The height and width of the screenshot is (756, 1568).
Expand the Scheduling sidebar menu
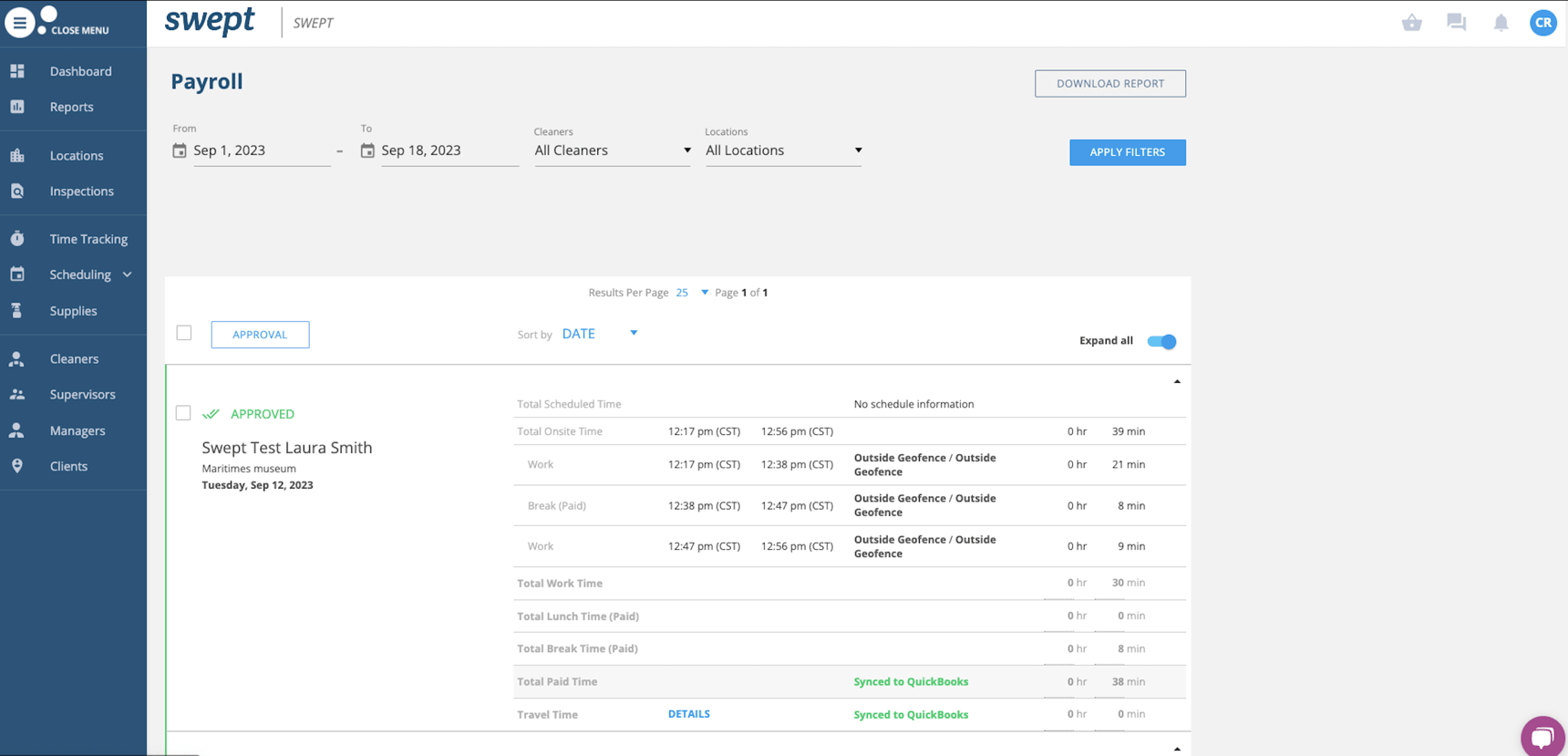127,274
